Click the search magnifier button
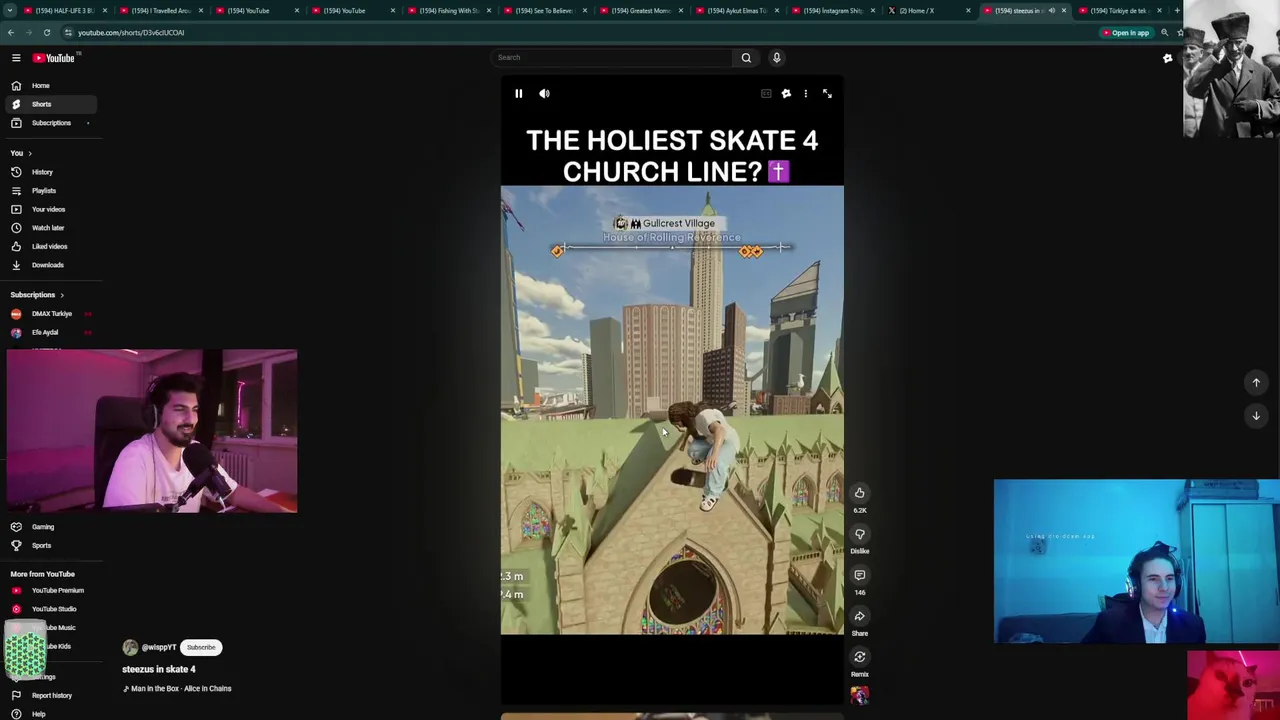 [746, 57]
